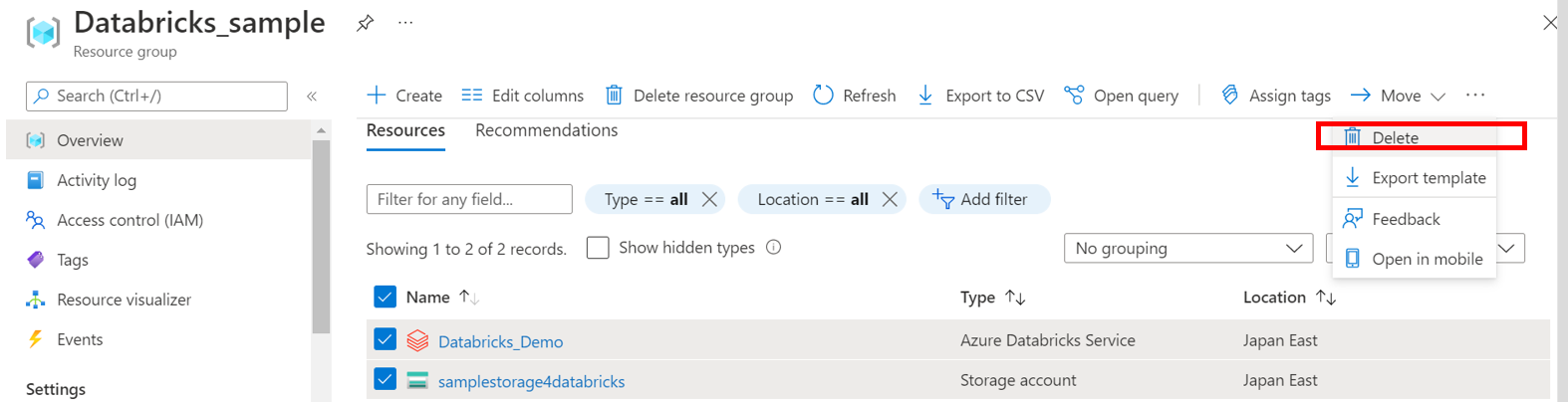Screen dimensions: 1568x402
Task: Click the hidden types info icon
Action: pos(773,248)
